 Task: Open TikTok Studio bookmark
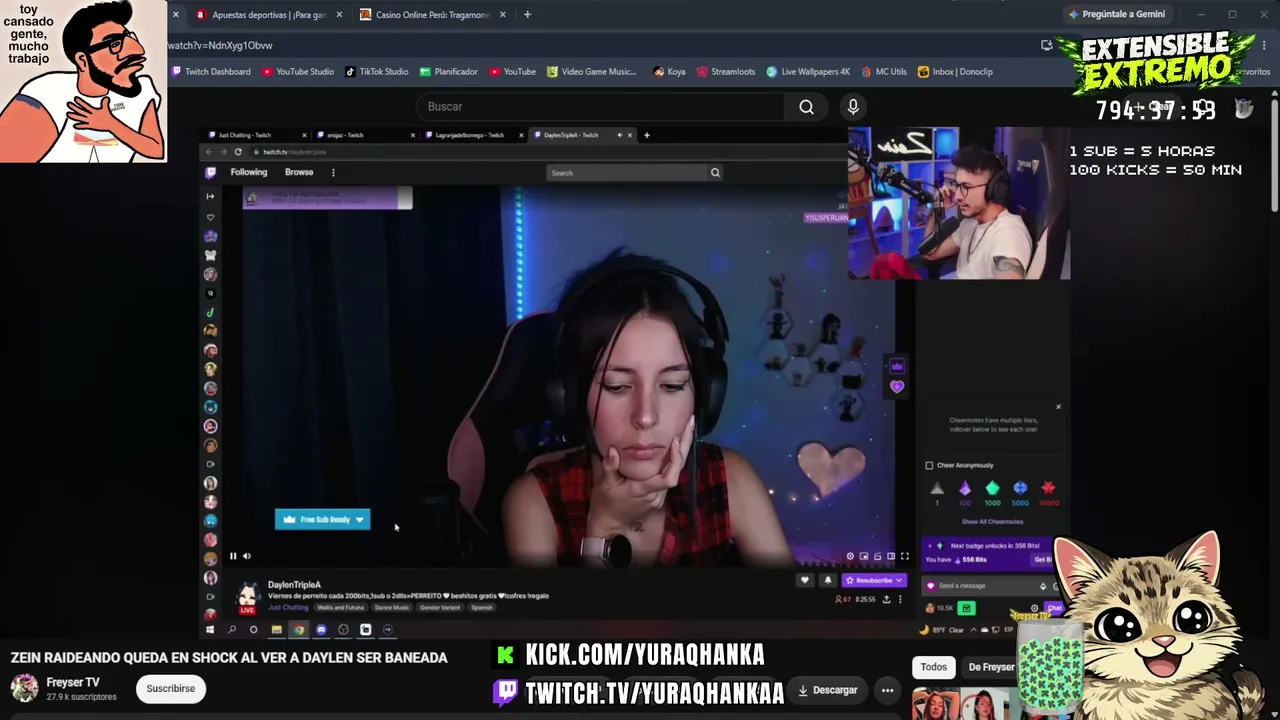[x=377, y=72]
